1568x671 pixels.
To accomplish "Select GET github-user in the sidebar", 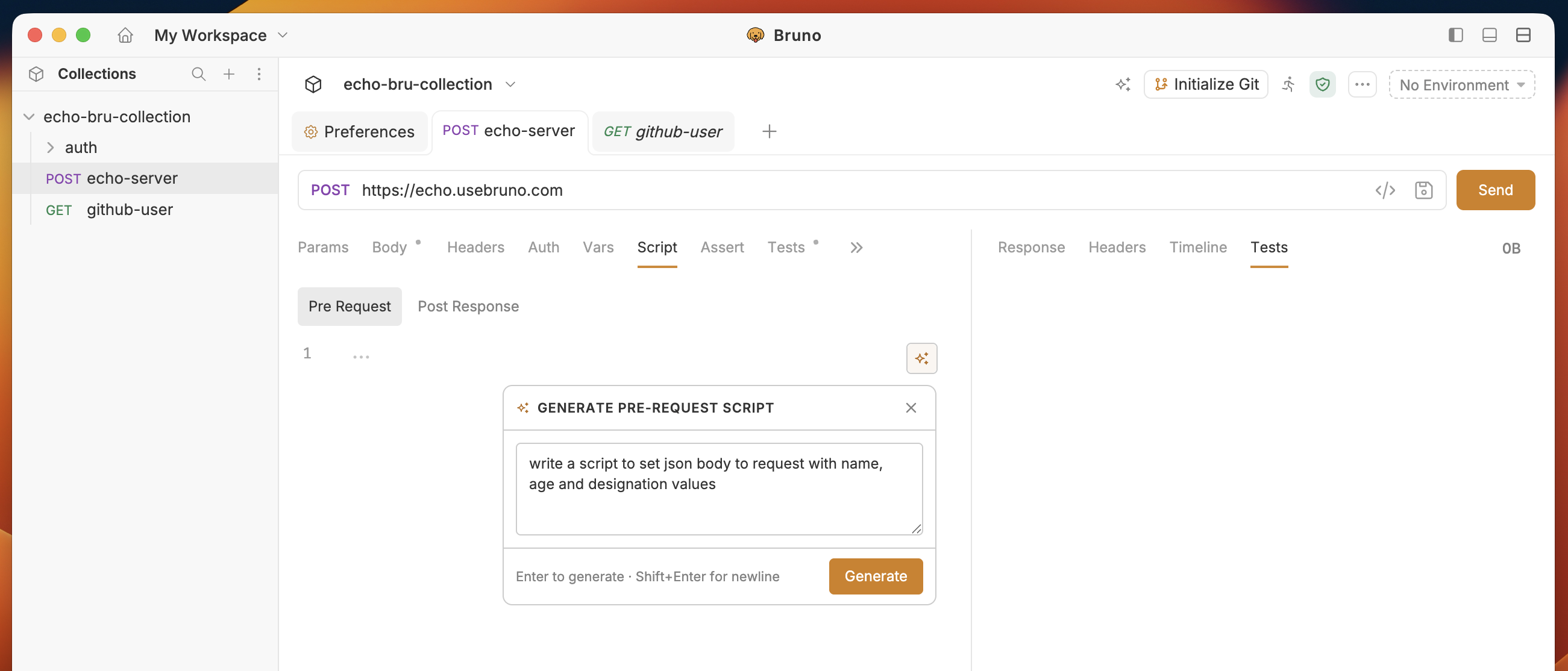I will pos(145,209).
